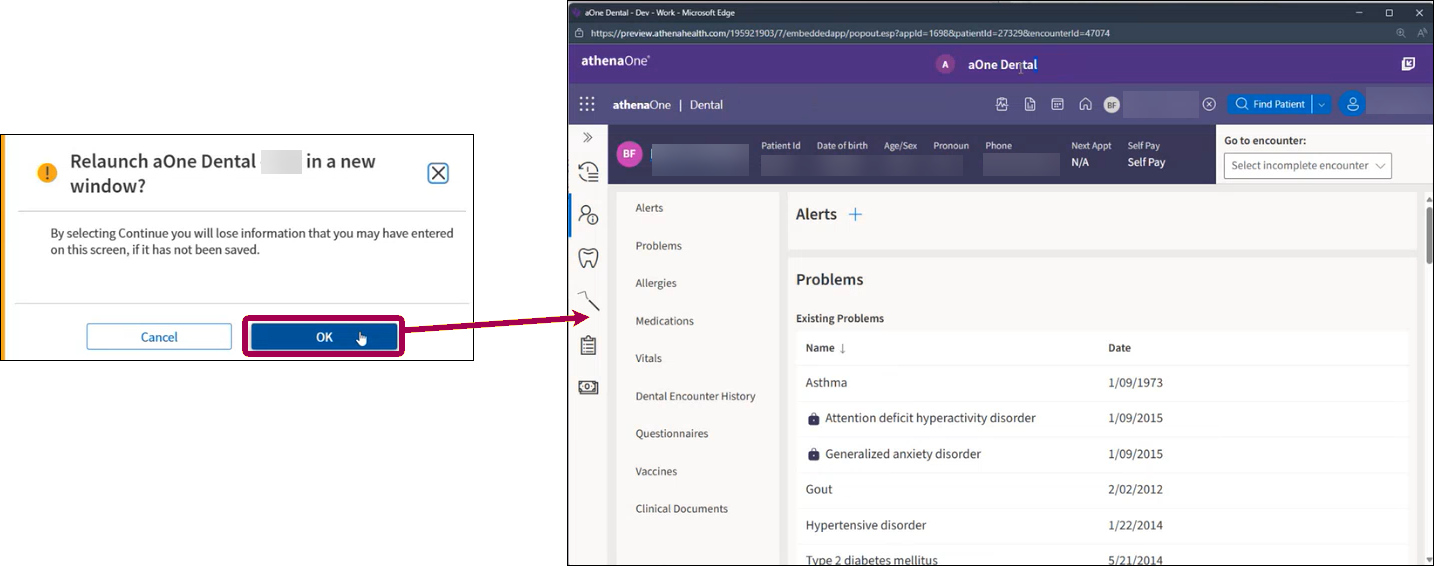Viewport: 1434px width, 566px height.
Task: Select Questionnaires in the section list
Action: tap(672, 434)
